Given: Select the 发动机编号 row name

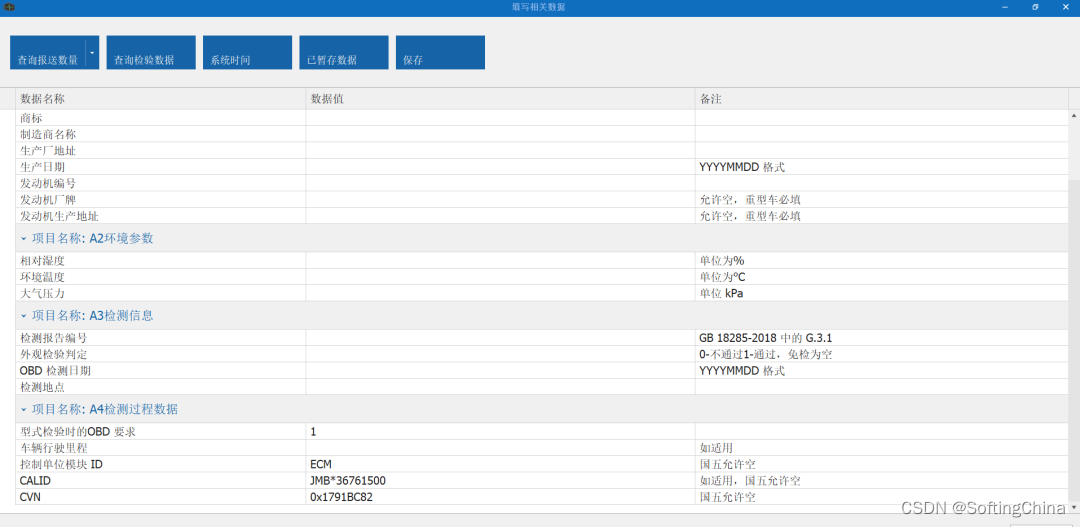Looking at the screenshot, I should [x=48, y=184].
